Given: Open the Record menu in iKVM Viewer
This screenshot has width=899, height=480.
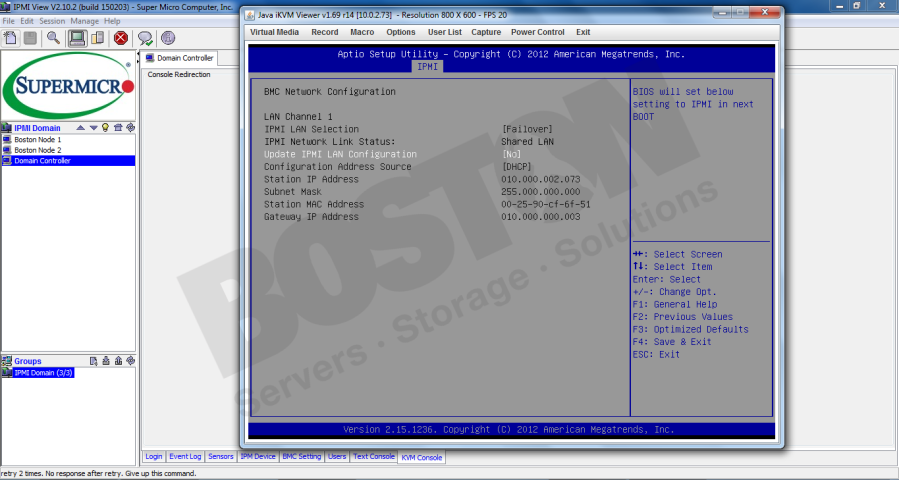Looking at the screenshot, I should (x=325, y=32).
